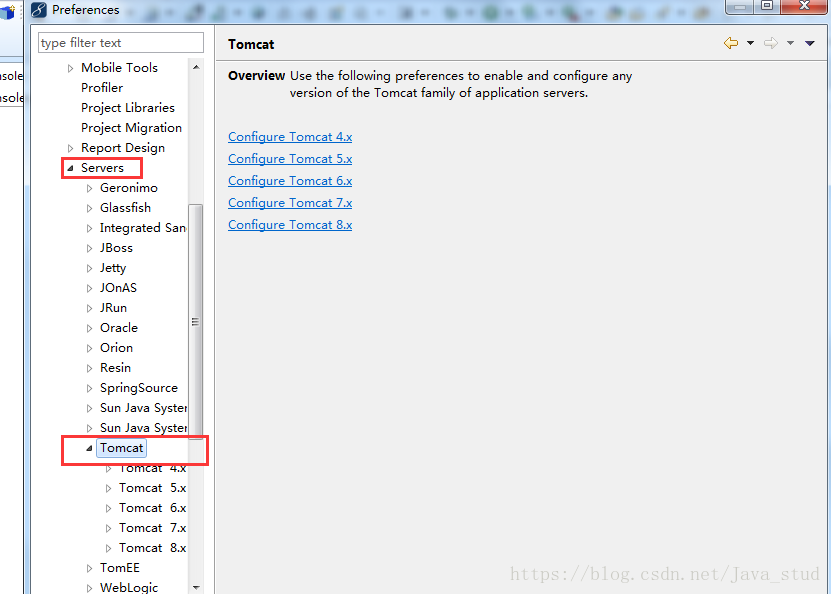
Task: Collapse the Servers node
Action: (70, 168)
